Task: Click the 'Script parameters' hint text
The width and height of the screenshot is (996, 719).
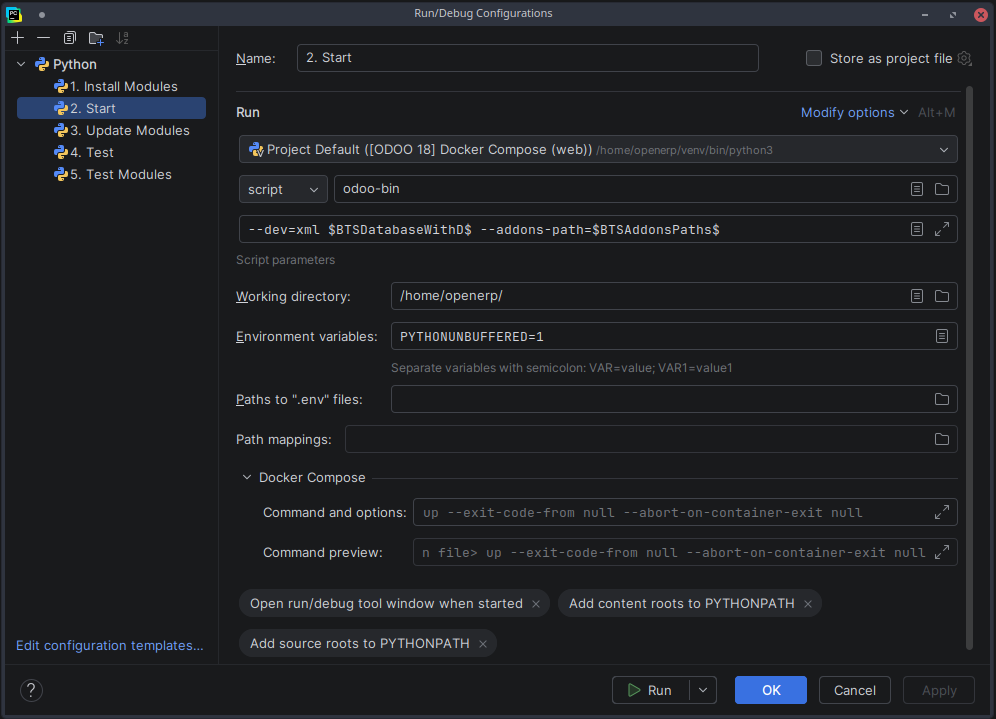Action: pos(285,260)
